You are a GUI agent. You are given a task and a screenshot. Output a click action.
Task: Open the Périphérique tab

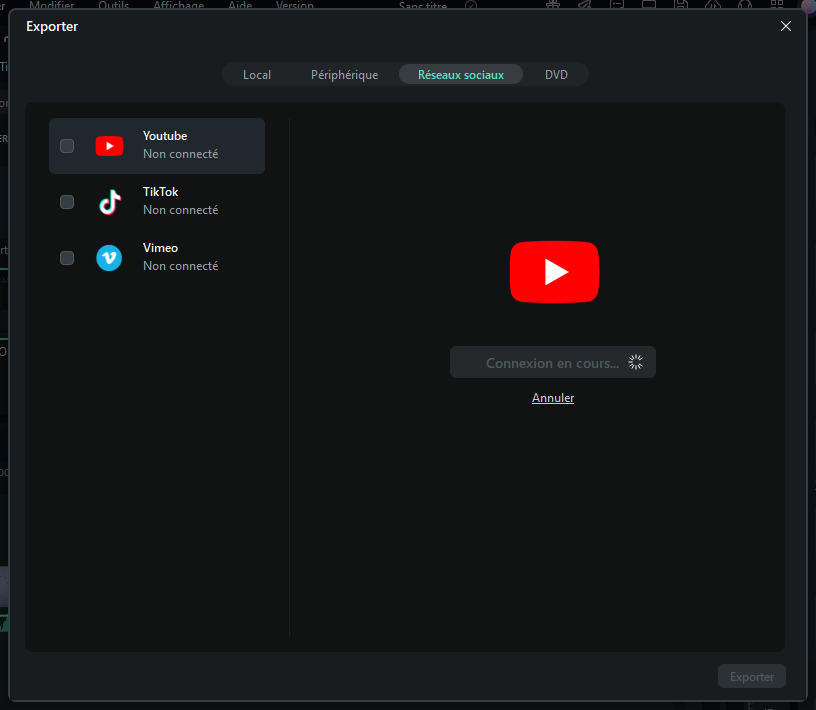345,74
